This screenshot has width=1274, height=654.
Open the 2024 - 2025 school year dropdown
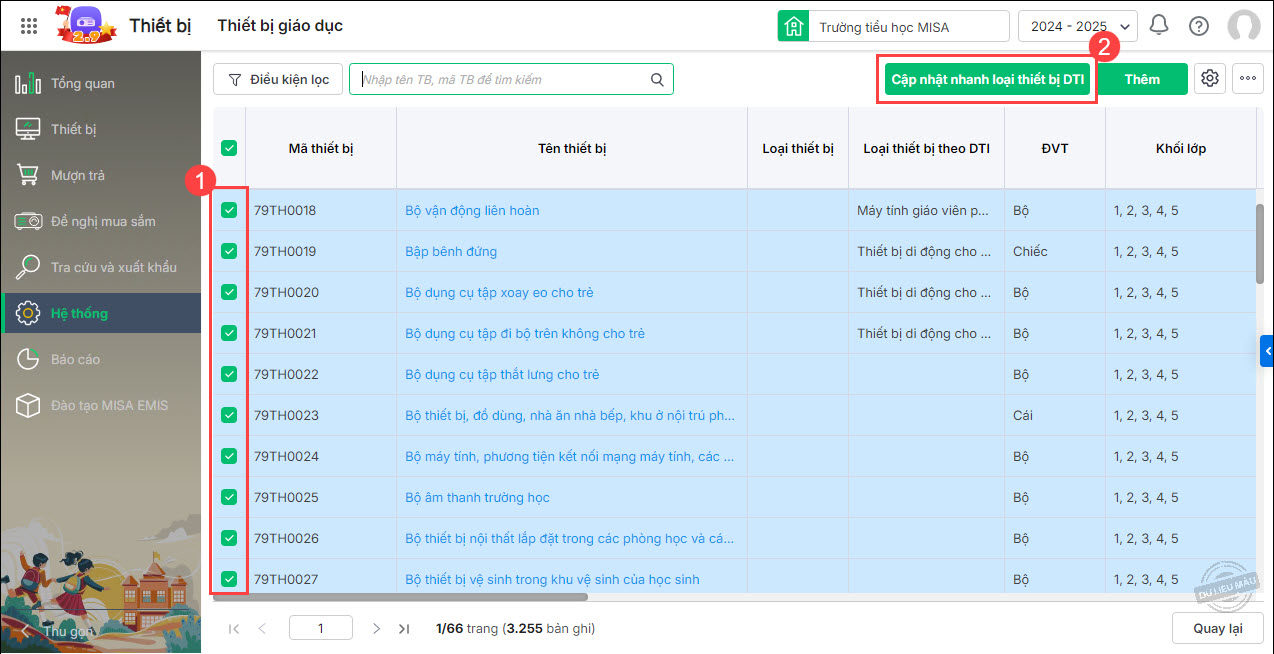point(1077,27)
